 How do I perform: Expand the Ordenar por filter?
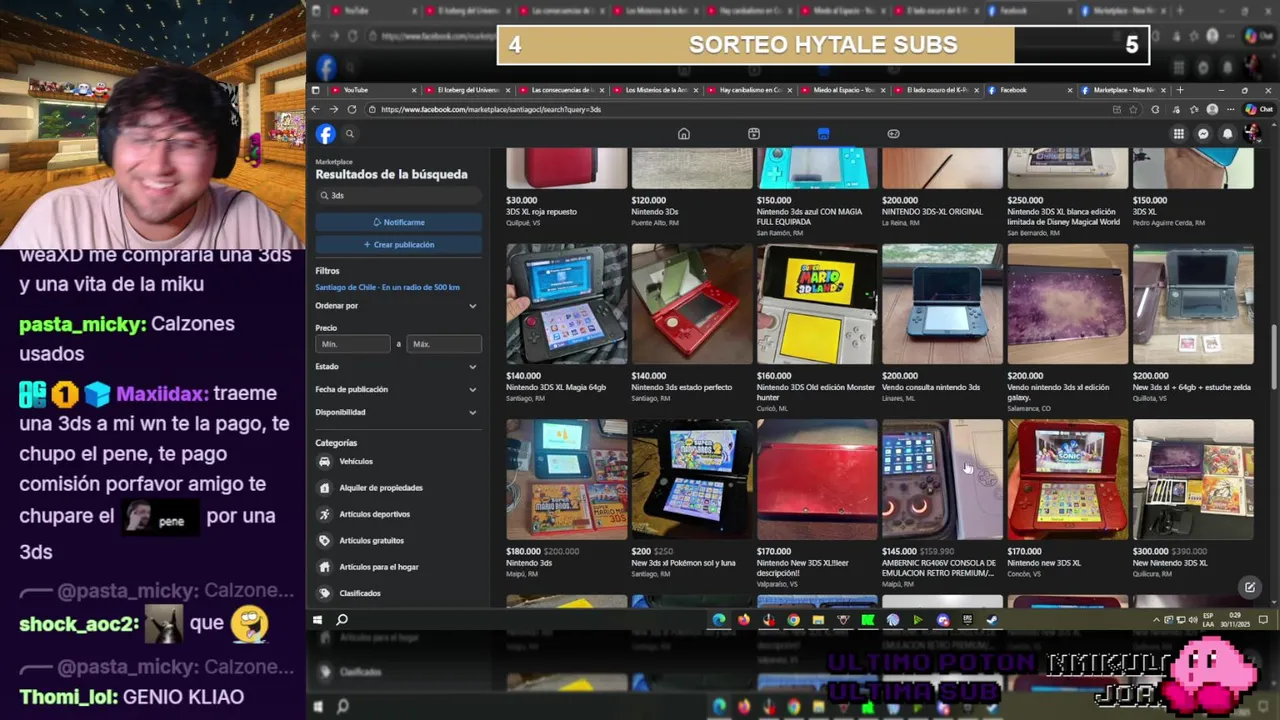[x=398, y=306]
